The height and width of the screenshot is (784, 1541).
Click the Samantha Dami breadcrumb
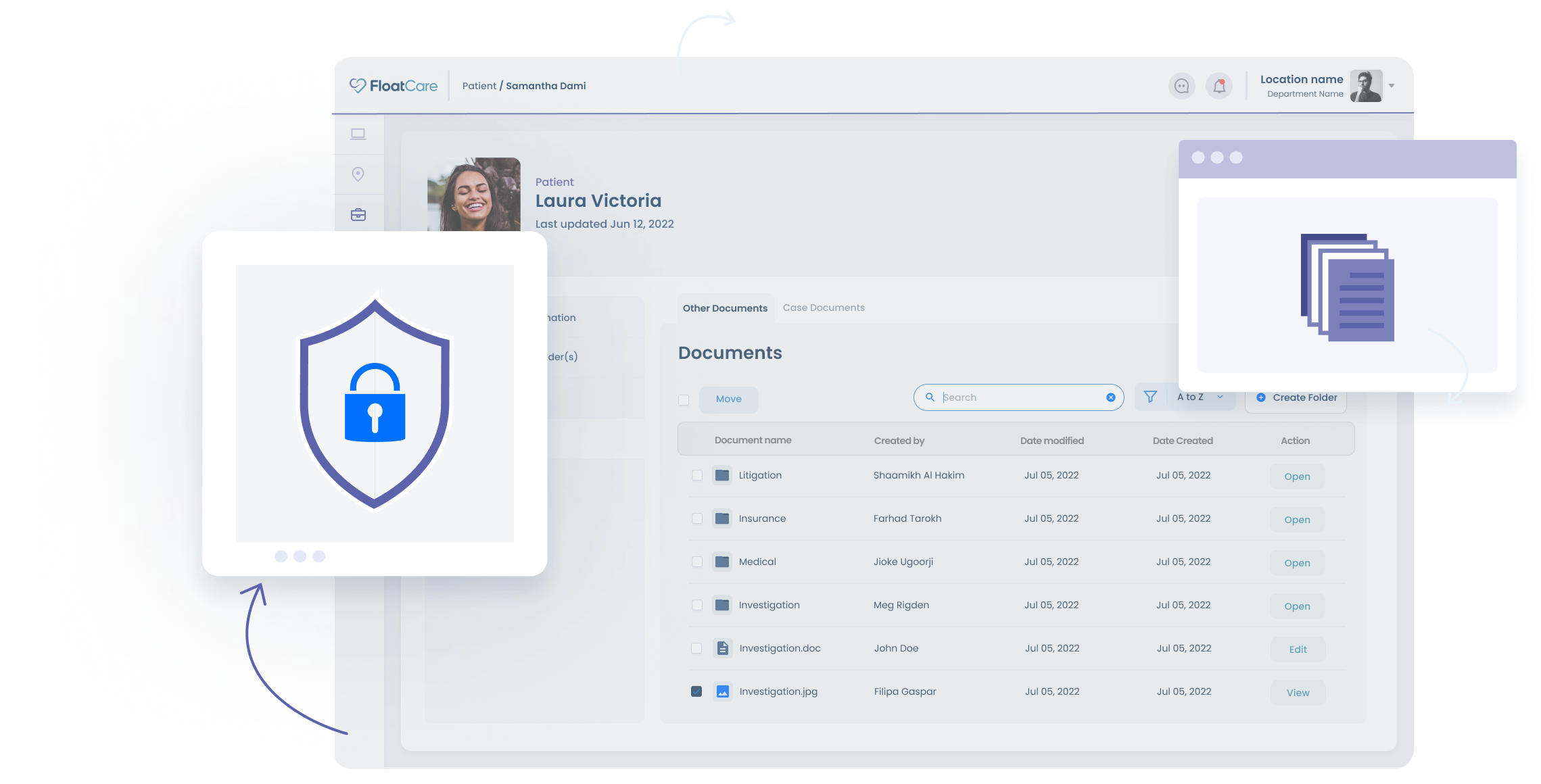coord(546,86)
